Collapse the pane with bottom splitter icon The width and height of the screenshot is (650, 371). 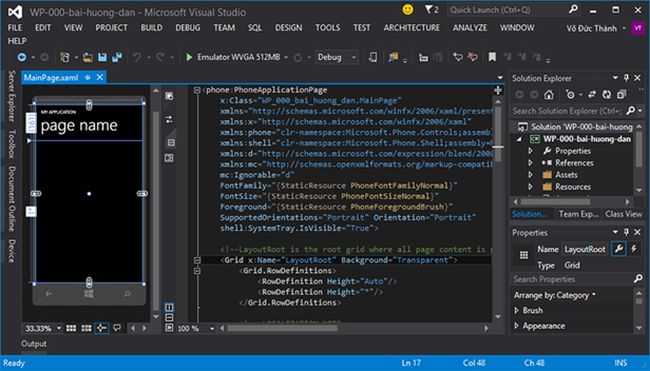pyautogui.click(x=169, y=327)
